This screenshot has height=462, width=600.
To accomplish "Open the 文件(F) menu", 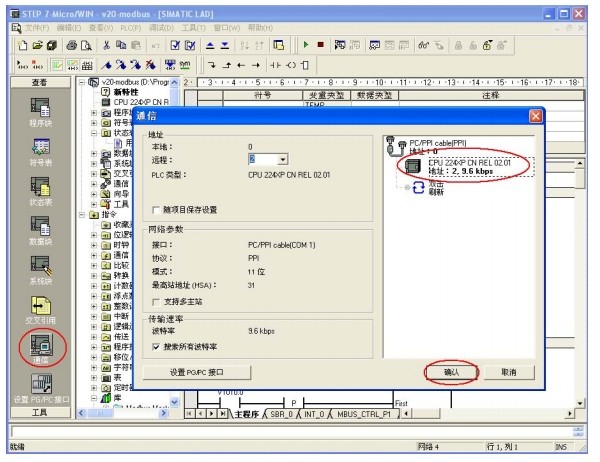I will [x=37, y=28].
